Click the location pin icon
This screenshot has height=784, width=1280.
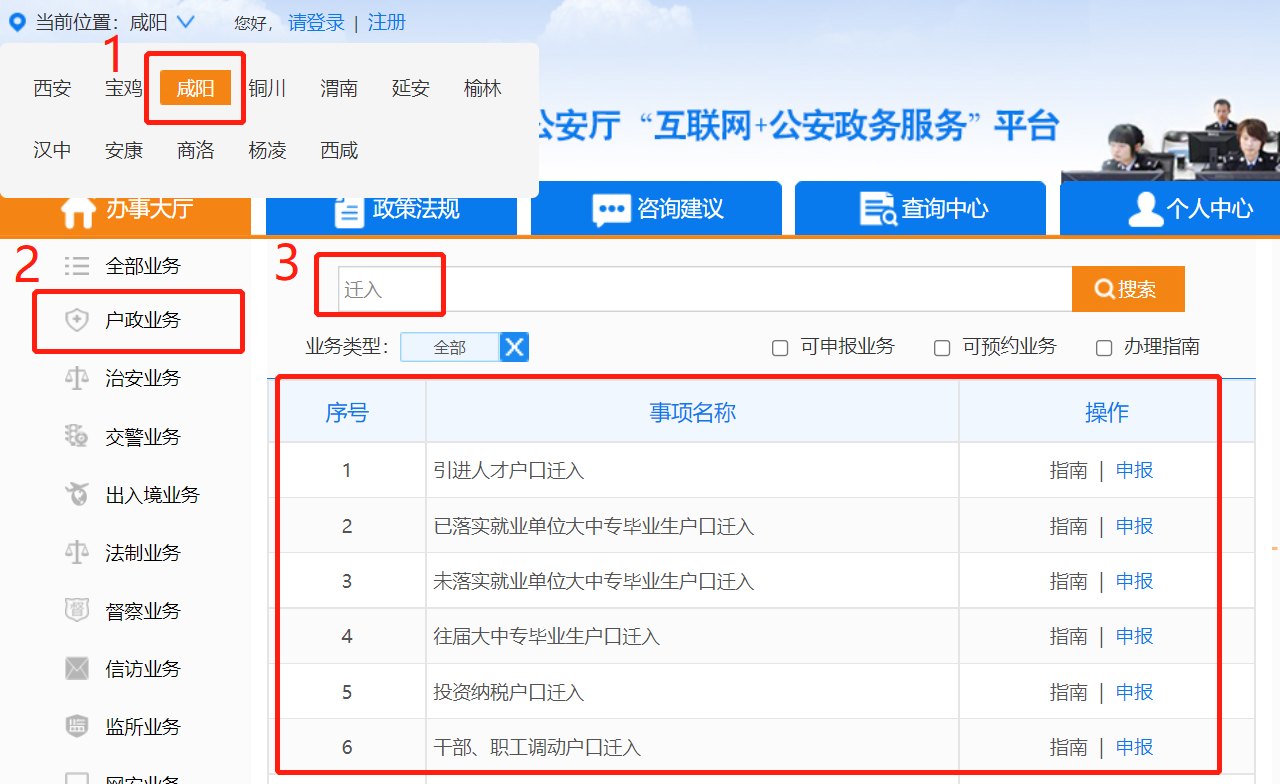tap(17, 22)
